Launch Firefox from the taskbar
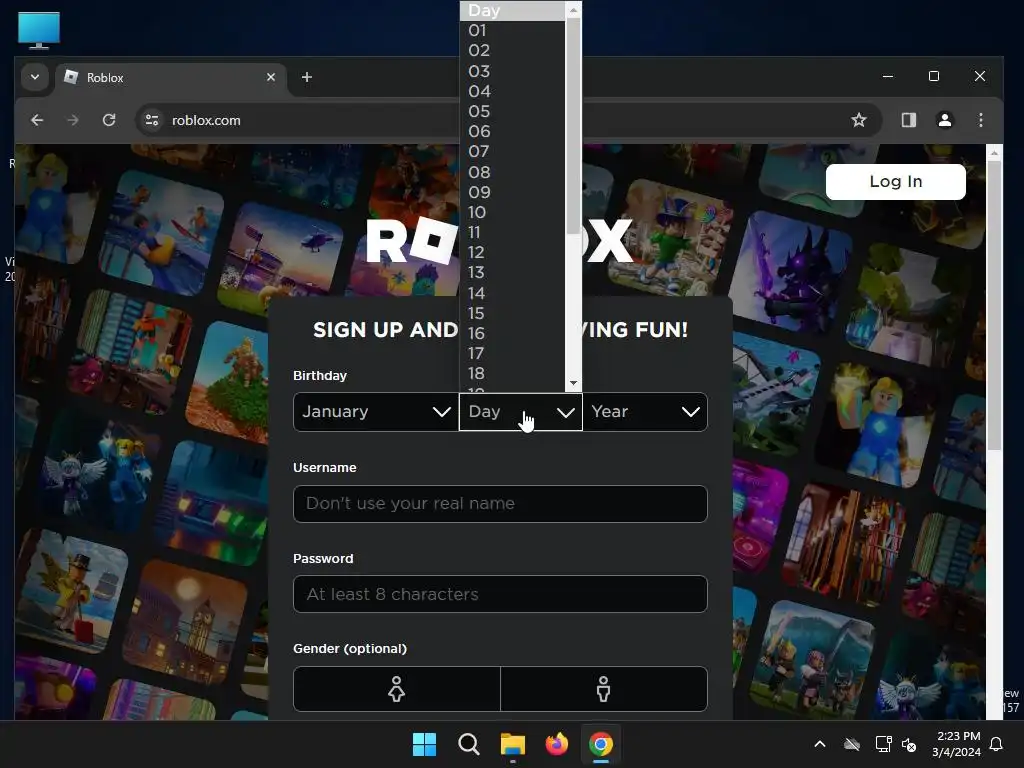This screenshot has width=1024, height=768. pyautogui.click(x=556, y=744)
